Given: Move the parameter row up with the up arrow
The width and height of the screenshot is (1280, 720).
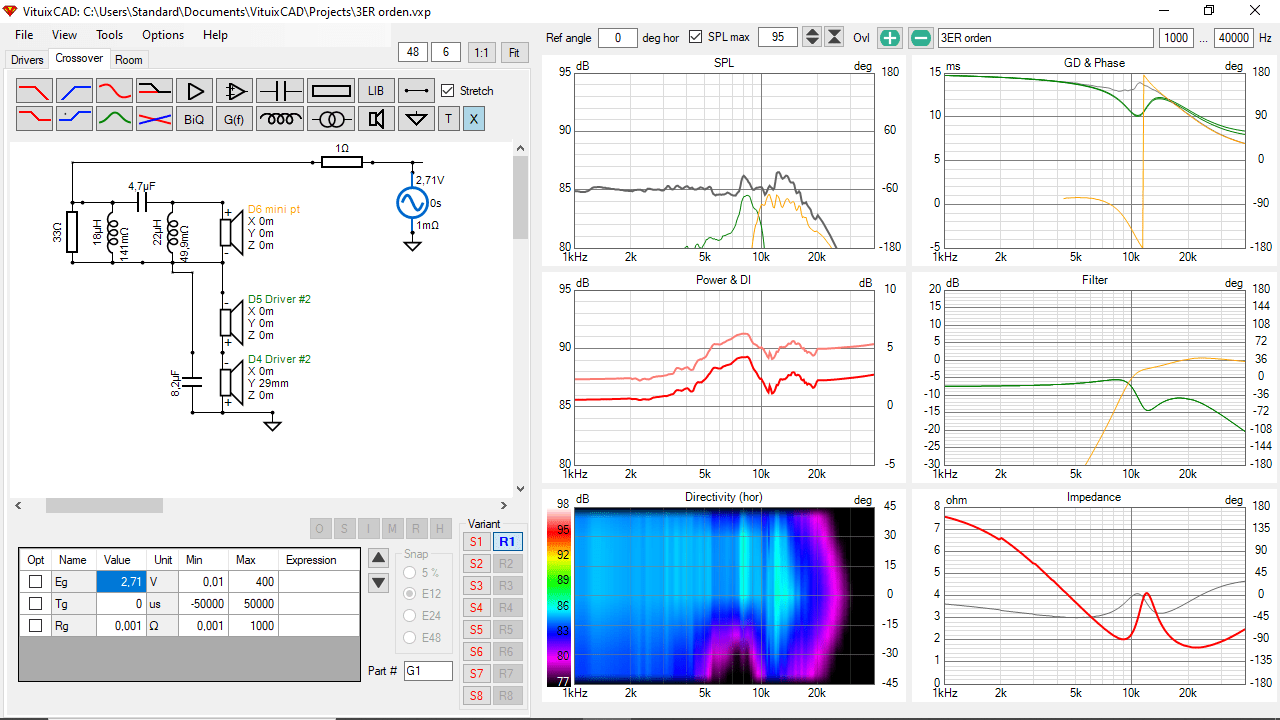Looking at the screenshot, I should [x=379, y=558].
